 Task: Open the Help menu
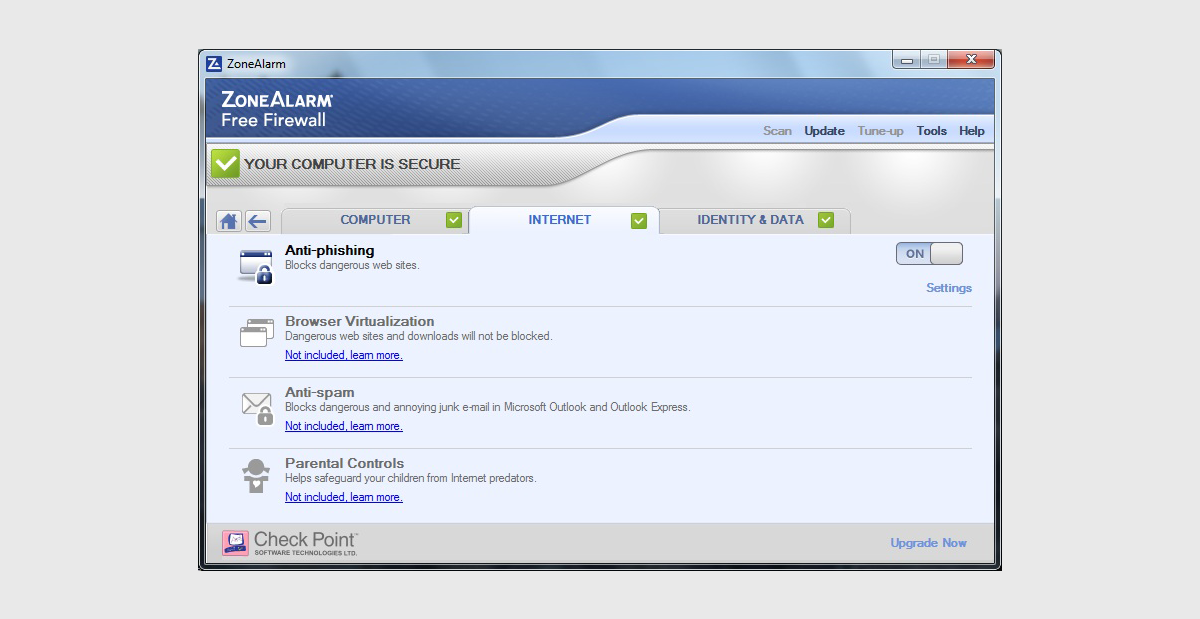coord(972,131)
